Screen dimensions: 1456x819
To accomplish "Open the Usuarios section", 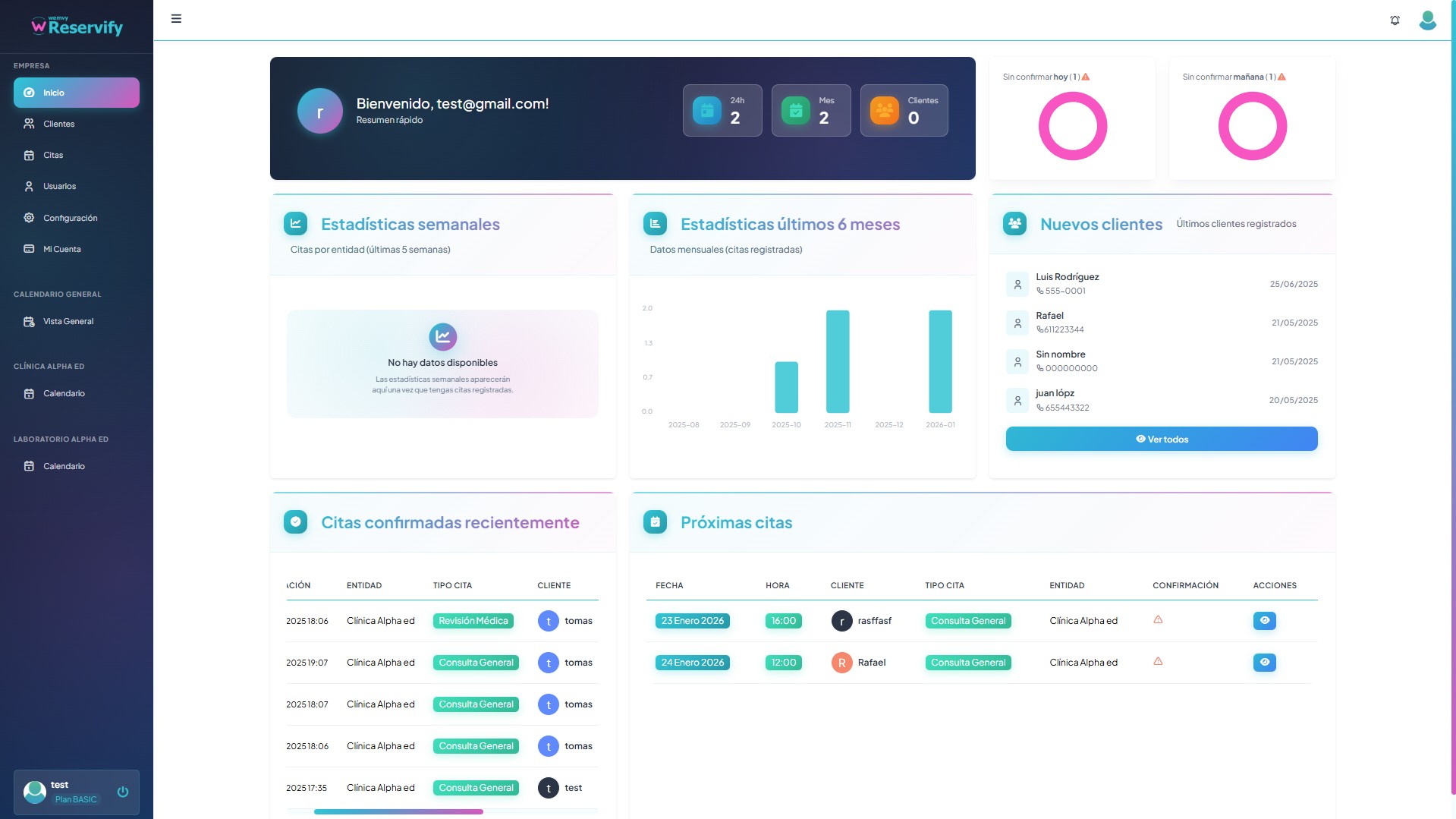I will [x=60, y=186].
